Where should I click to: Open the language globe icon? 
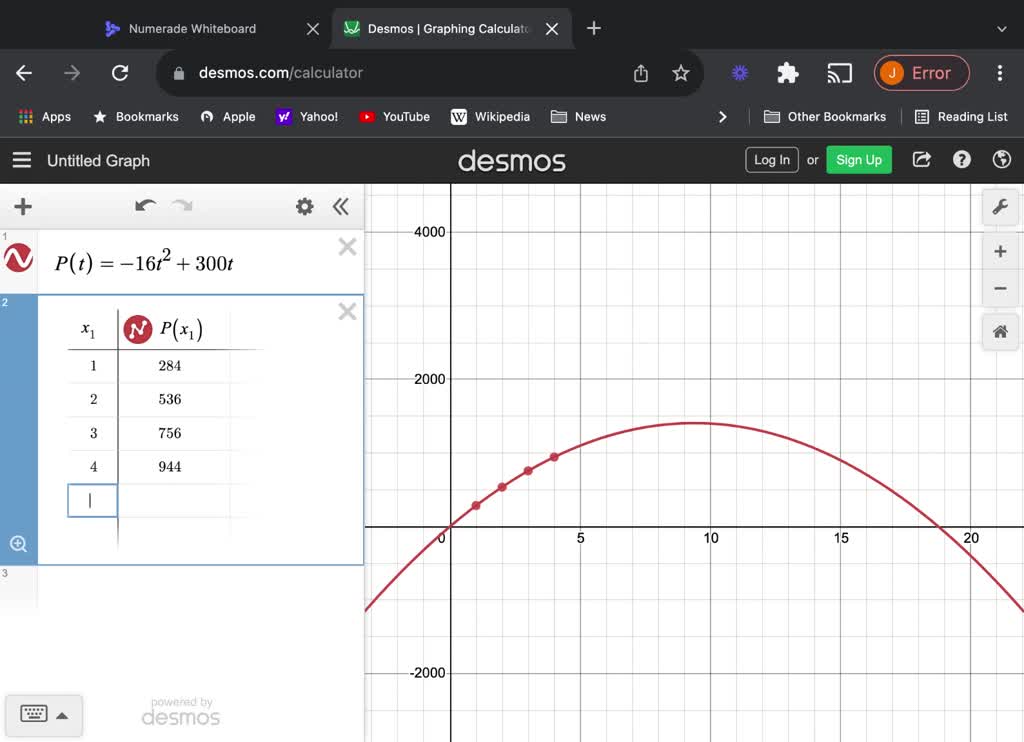pyautogui.click(x=1001, y=160)
